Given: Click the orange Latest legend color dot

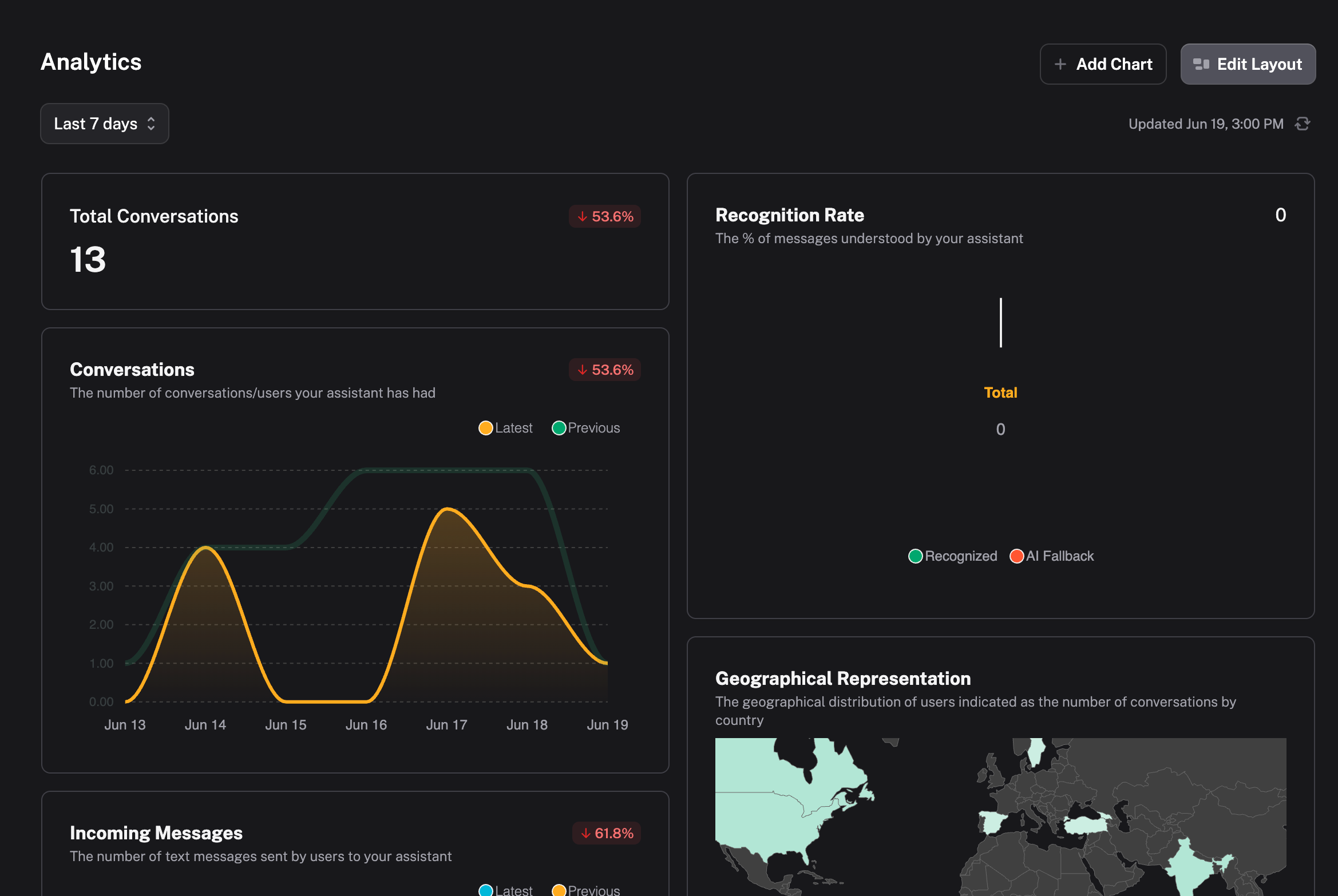Looking at the screenshot, I should pyautogui.click(x=485, y=428).
